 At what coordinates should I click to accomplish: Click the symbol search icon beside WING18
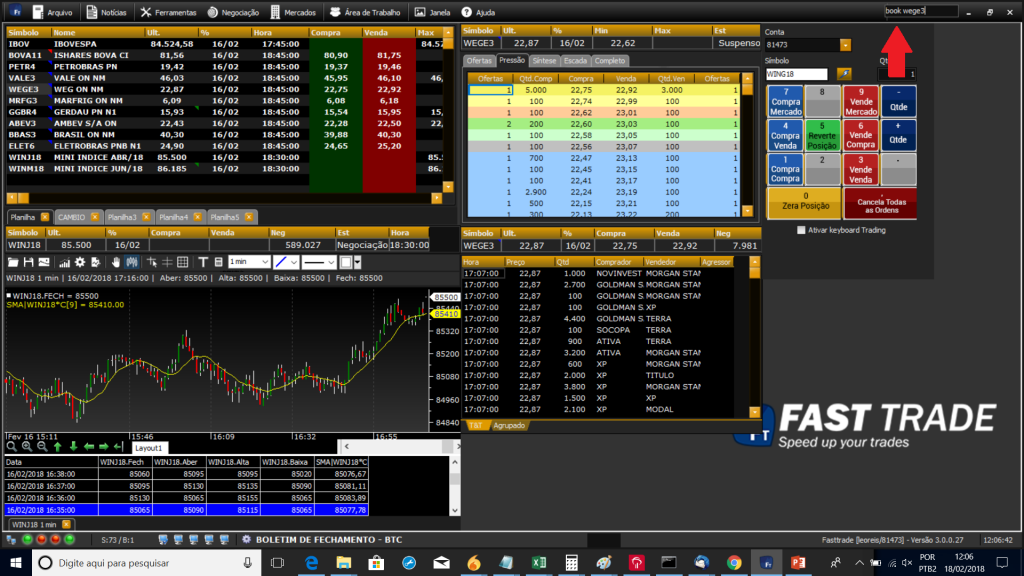tap(844, 74)
